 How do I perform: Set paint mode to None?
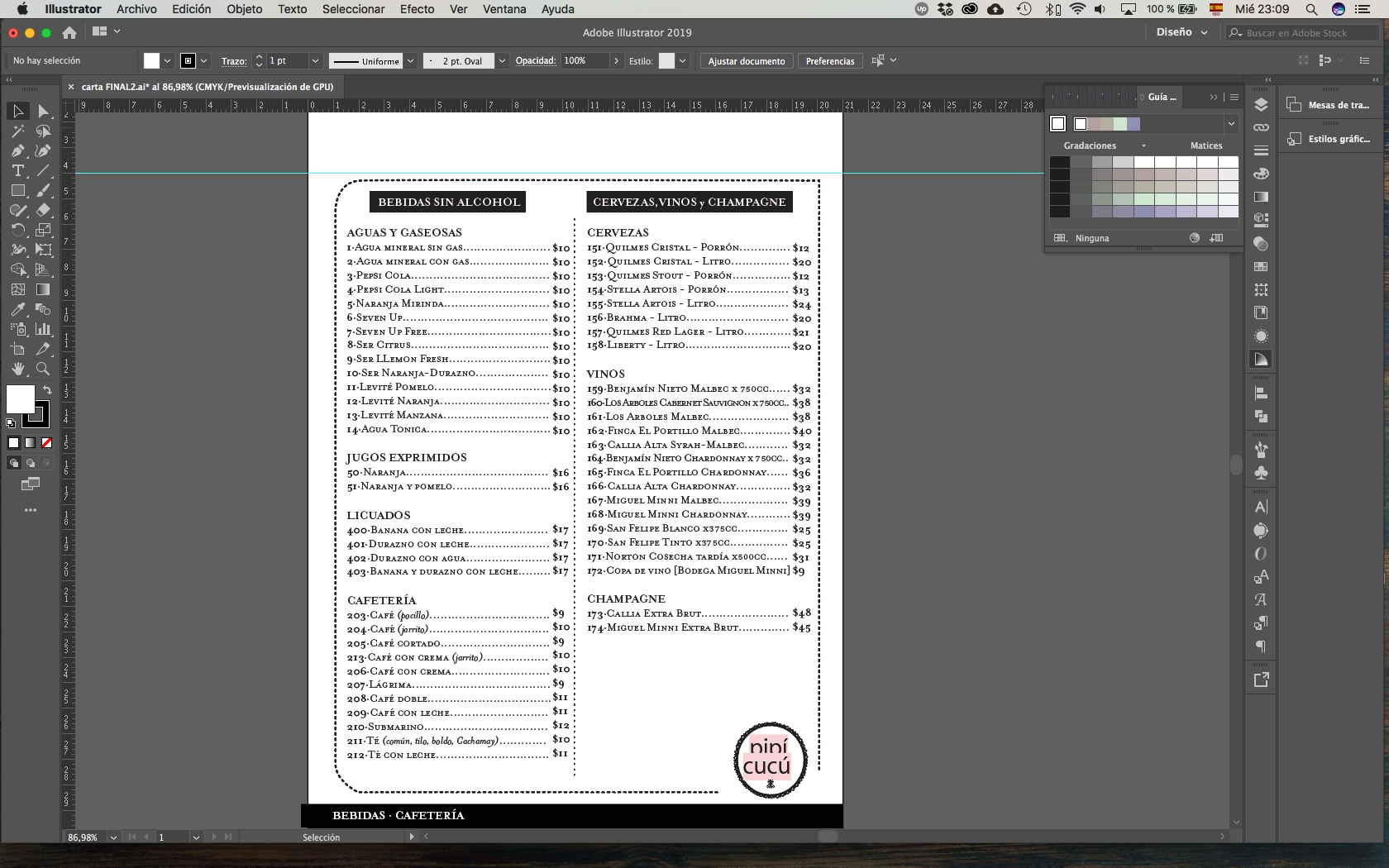pos(46,443)
